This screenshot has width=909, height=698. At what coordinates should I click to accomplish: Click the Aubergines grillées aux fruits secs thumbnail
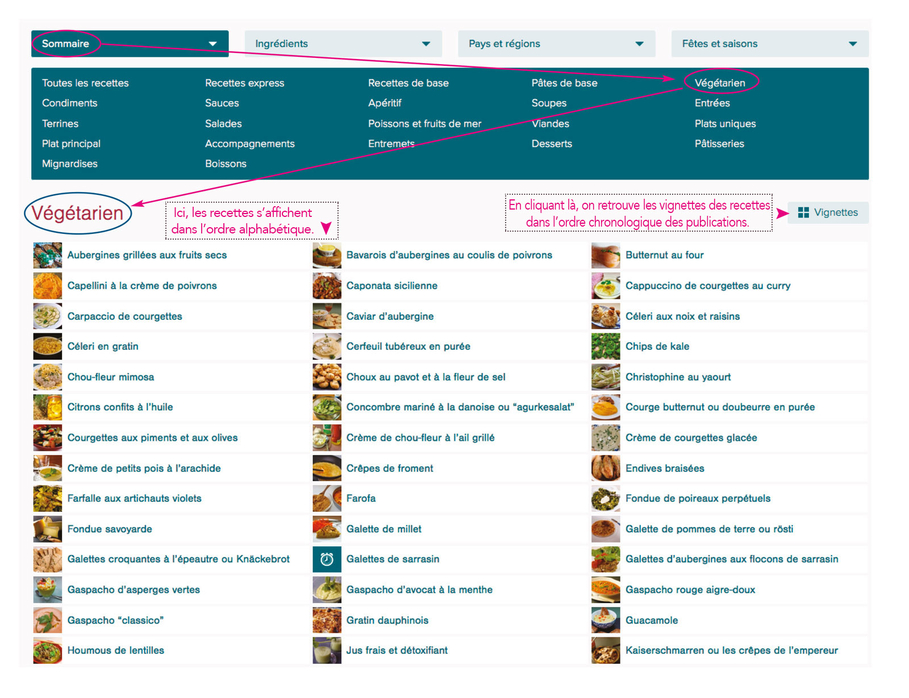[x=47, y=255]
